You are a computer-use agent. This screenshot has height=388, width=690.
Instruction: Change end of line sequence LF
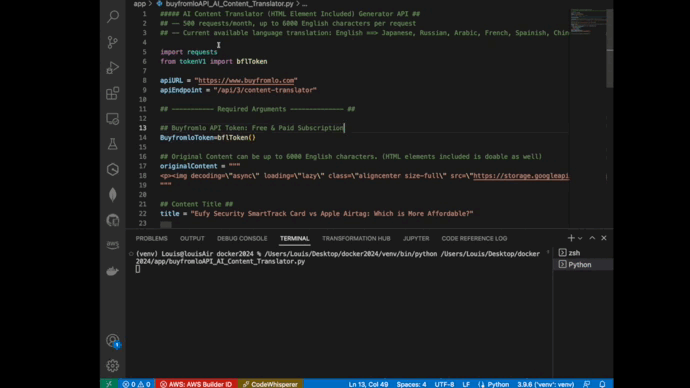pyautogui.click(x=466, y=384)
